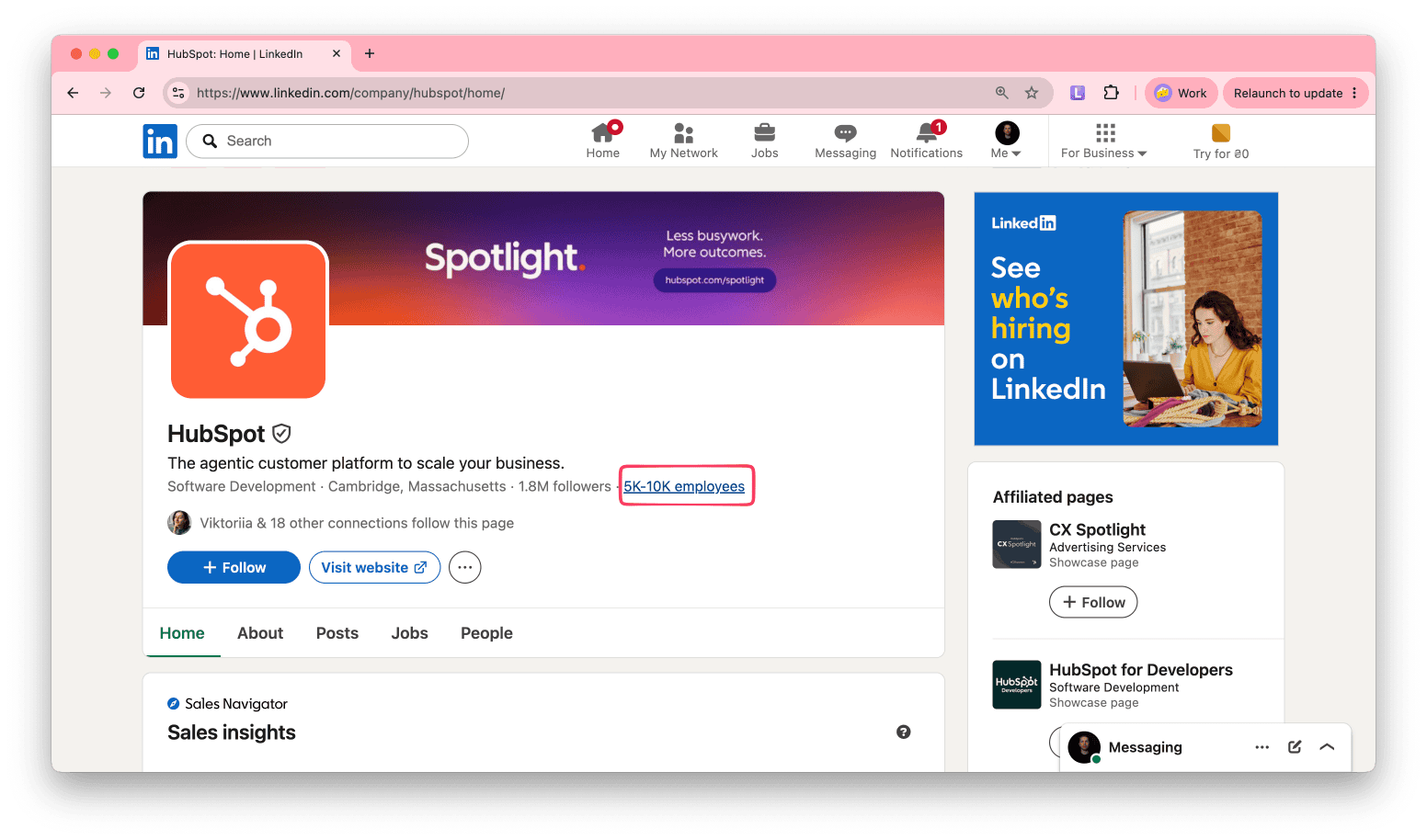This screenshot has width=1427, height=840.
Task: Open the CX Spotlight page thumbnail
Action: click(1017, 544)
